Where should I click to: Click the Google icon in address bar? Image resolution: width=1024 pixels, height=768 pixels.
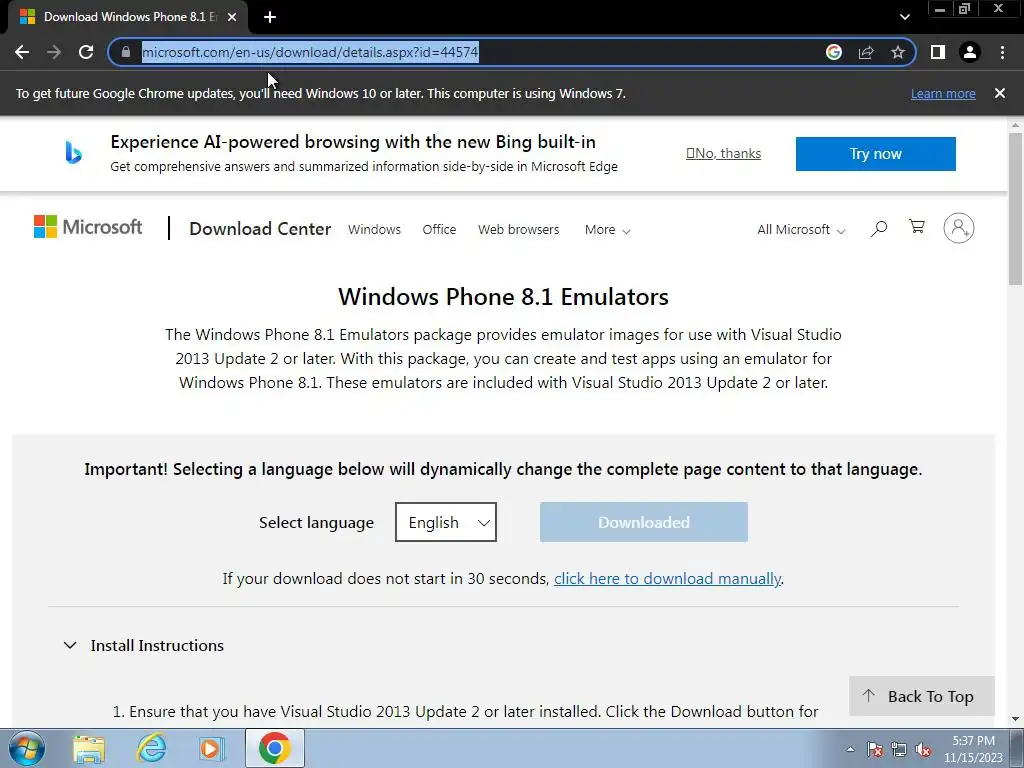(834, 52)
